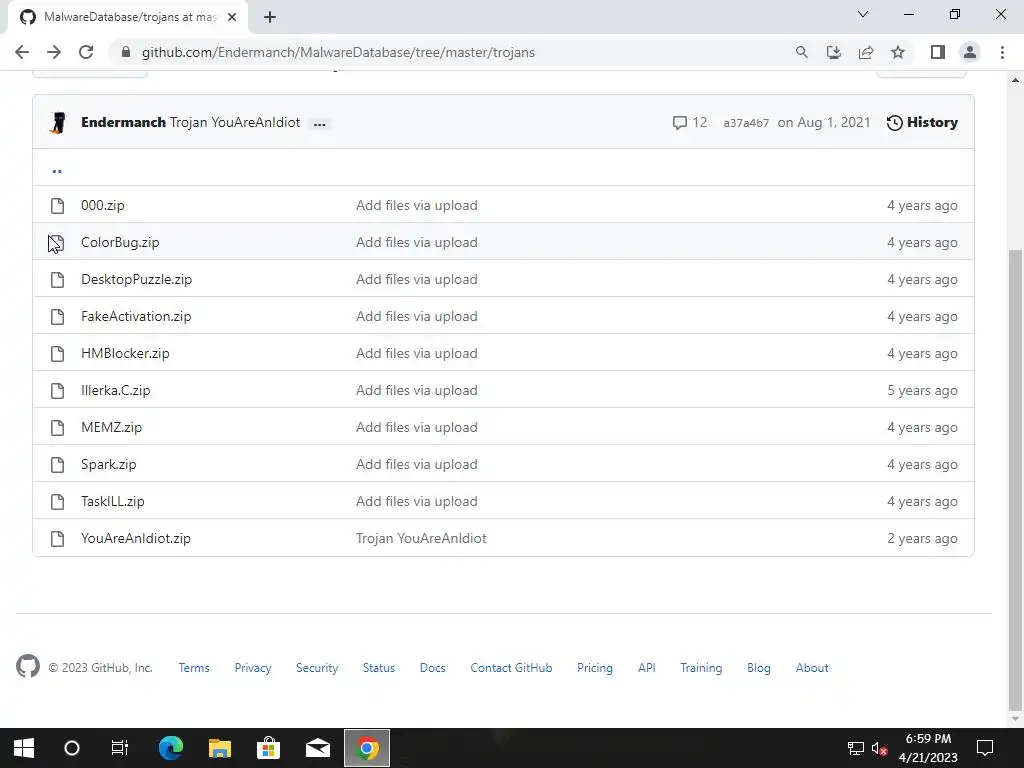1024x768 pixels.
Task: Bookmark this page with star icon
Action: click(x=898, y=52)
